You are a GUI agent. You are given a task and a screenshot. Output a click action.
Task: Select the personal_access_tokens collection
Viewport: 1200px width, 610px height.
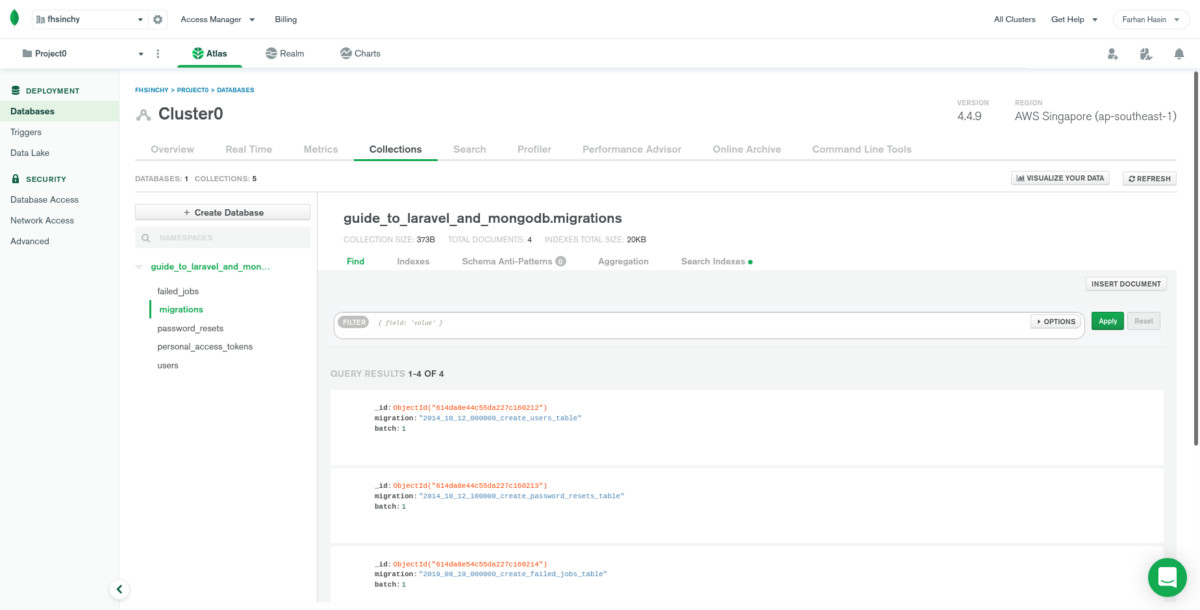[x=205, y=346]
